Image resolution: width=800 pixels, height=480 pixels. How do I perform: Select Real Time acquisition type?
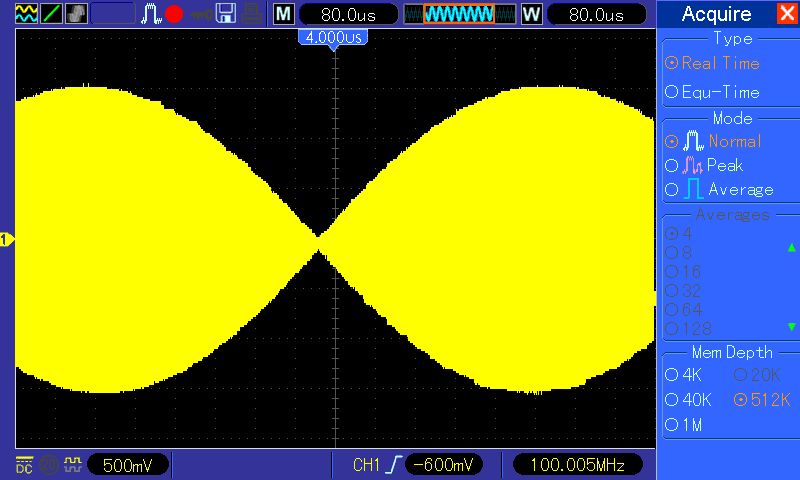(x=712, y=63)
